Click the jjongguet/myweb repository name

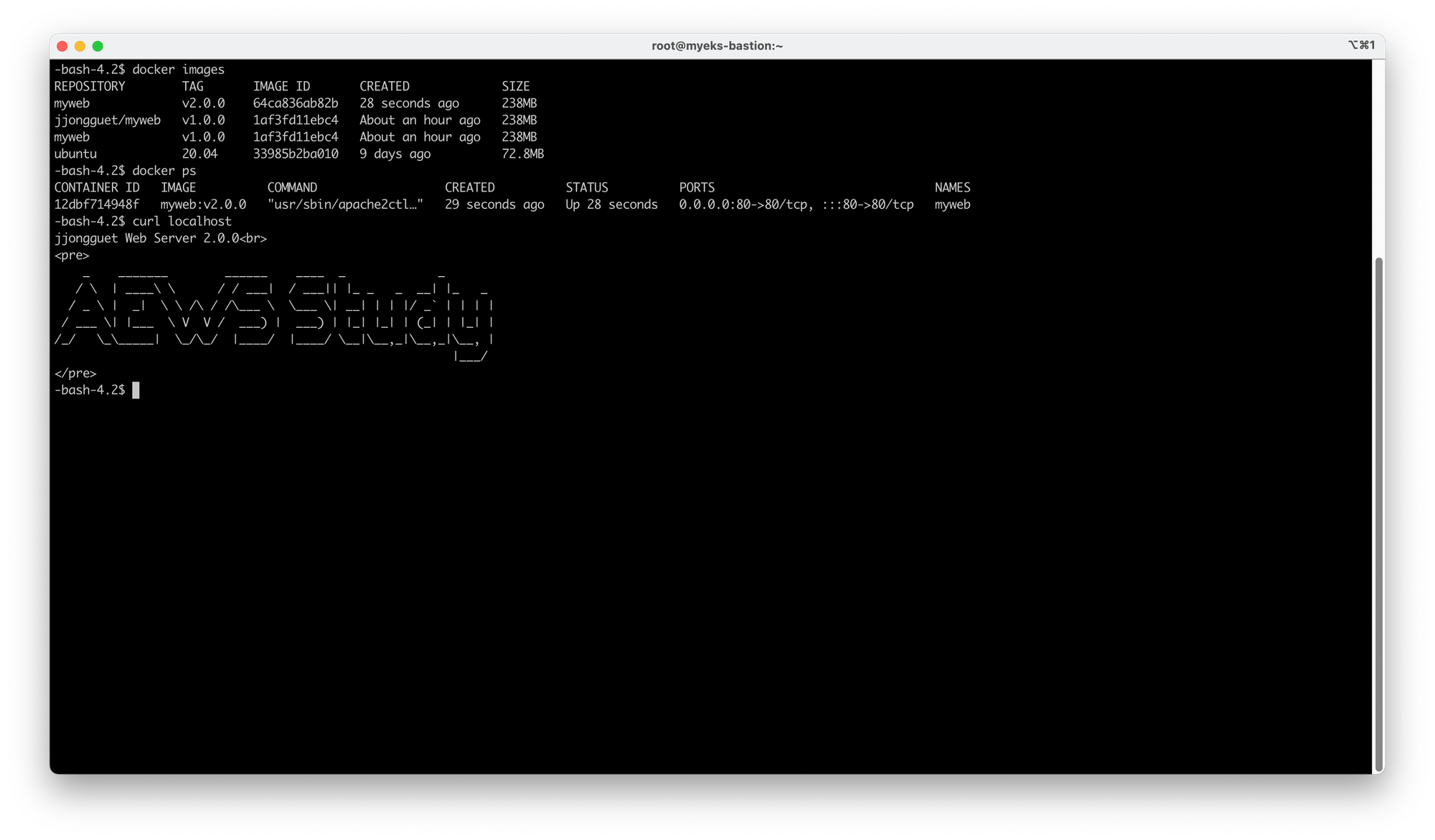[x=107, y=120]
